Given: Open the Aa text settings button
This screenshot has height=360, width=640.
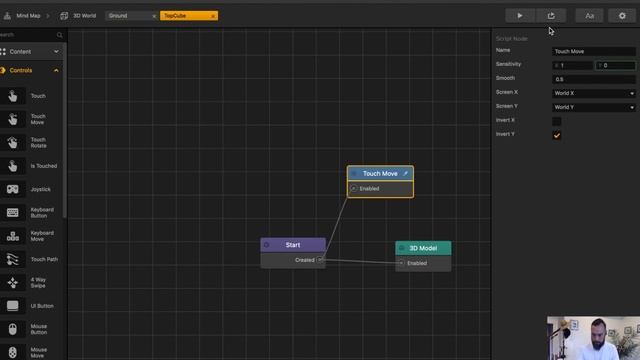Looking at the screenshot, I should click(x=589, y=16).
